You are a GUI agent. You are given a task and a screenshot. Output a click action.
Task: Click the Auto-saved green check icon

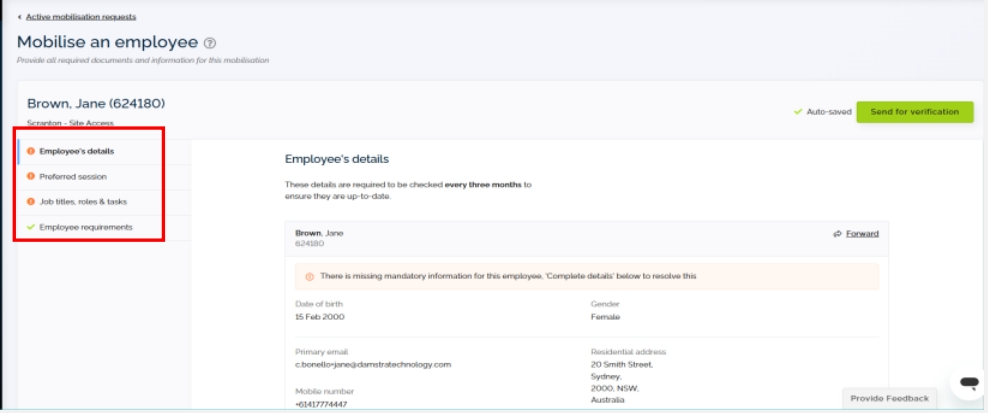click(798, 112)
